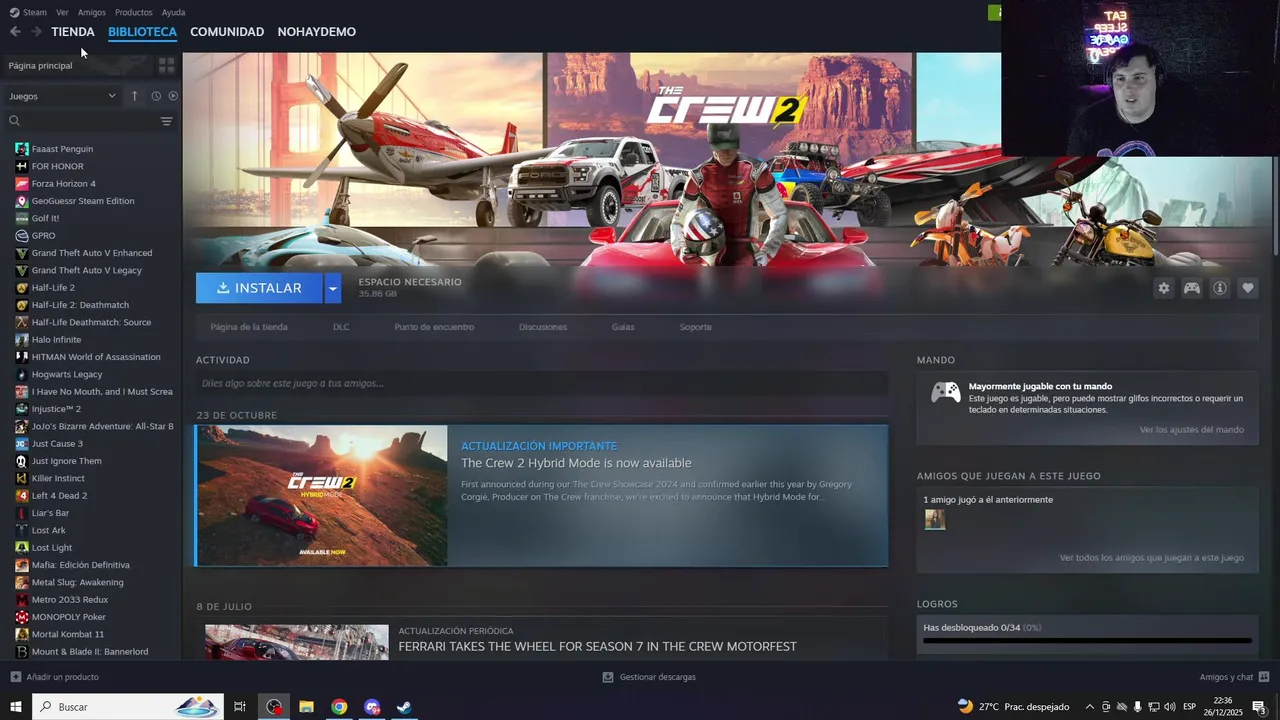
Task: Go forward with the right navigation arrow
Action: coord(36,32)
